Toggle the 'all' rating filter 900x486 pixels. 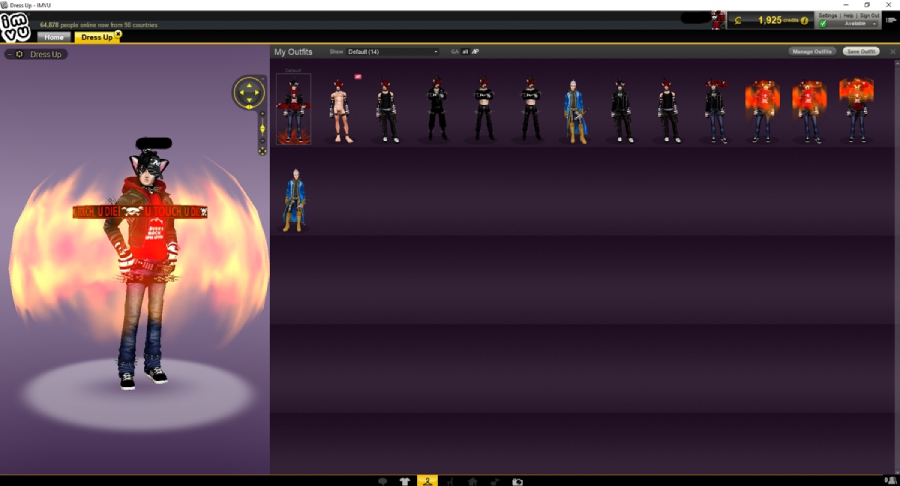(x=465, y=52)
